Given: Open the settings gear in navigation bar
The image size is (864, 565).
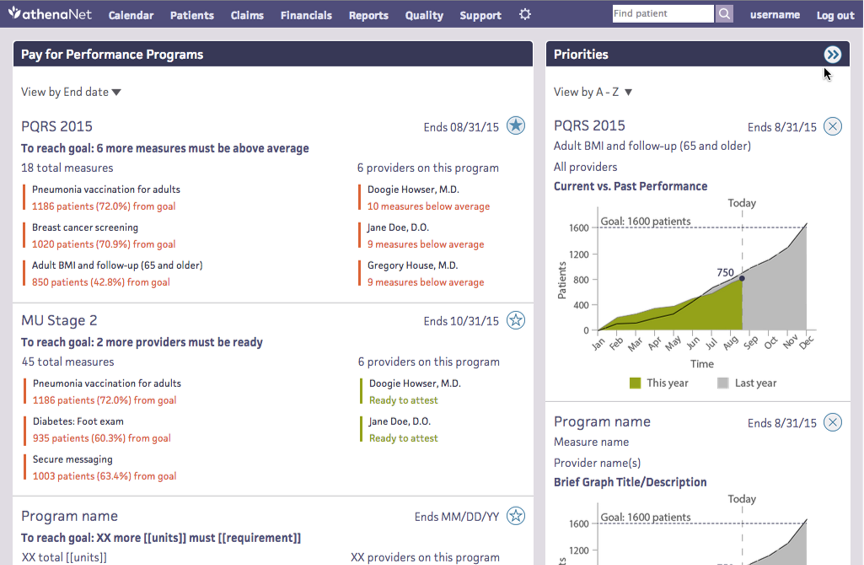Looking at the screenshot, I should [525, 15].
